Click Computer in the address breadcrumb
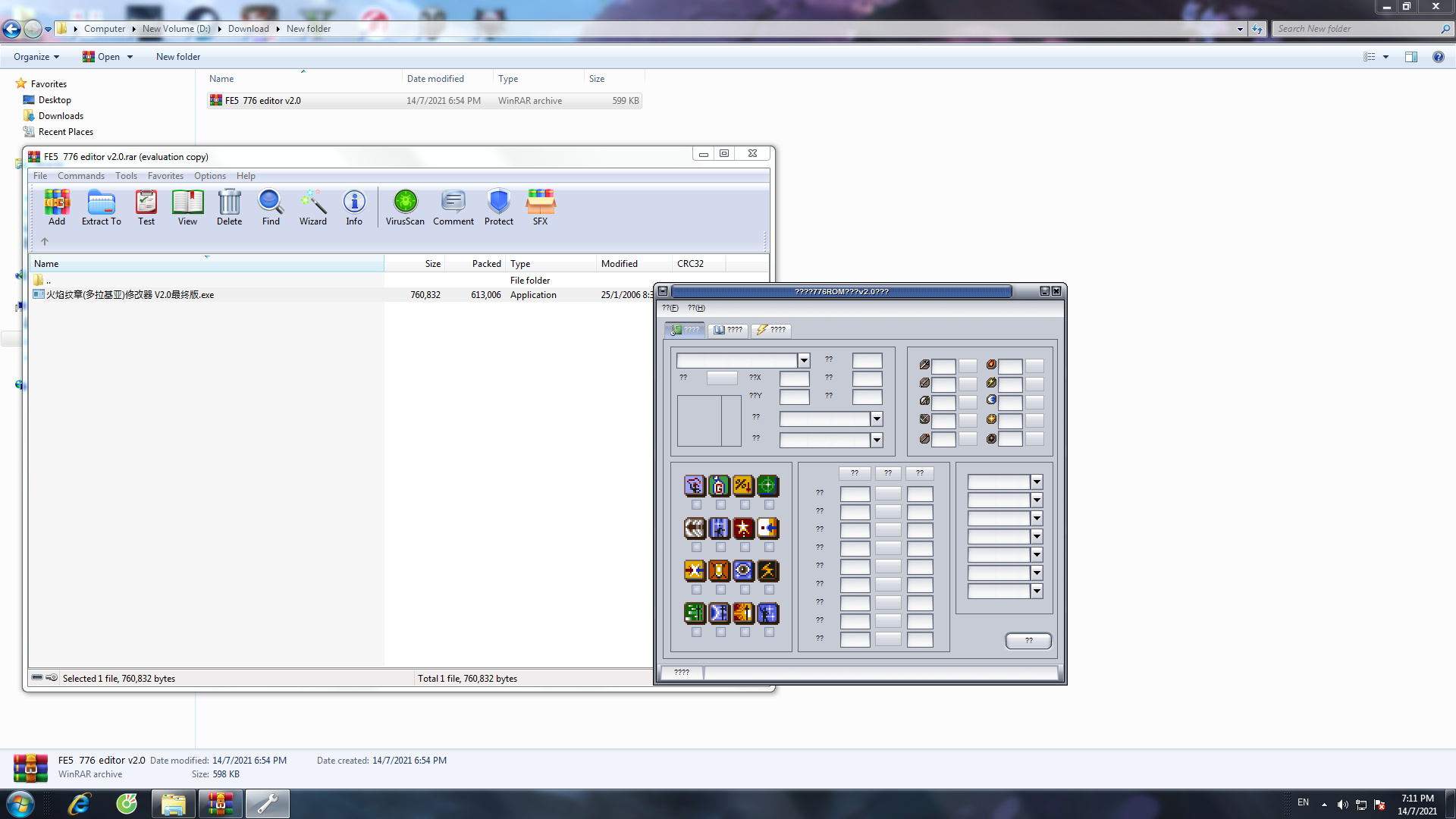Viewport: 1456px width, 819px height. (105, 29)
